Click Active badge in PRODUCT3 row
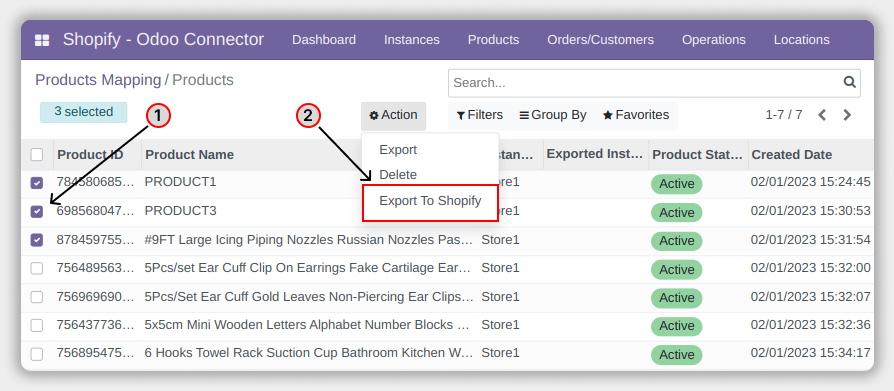The height and width of the screenshot is (391, 894). tap(677, 213)
